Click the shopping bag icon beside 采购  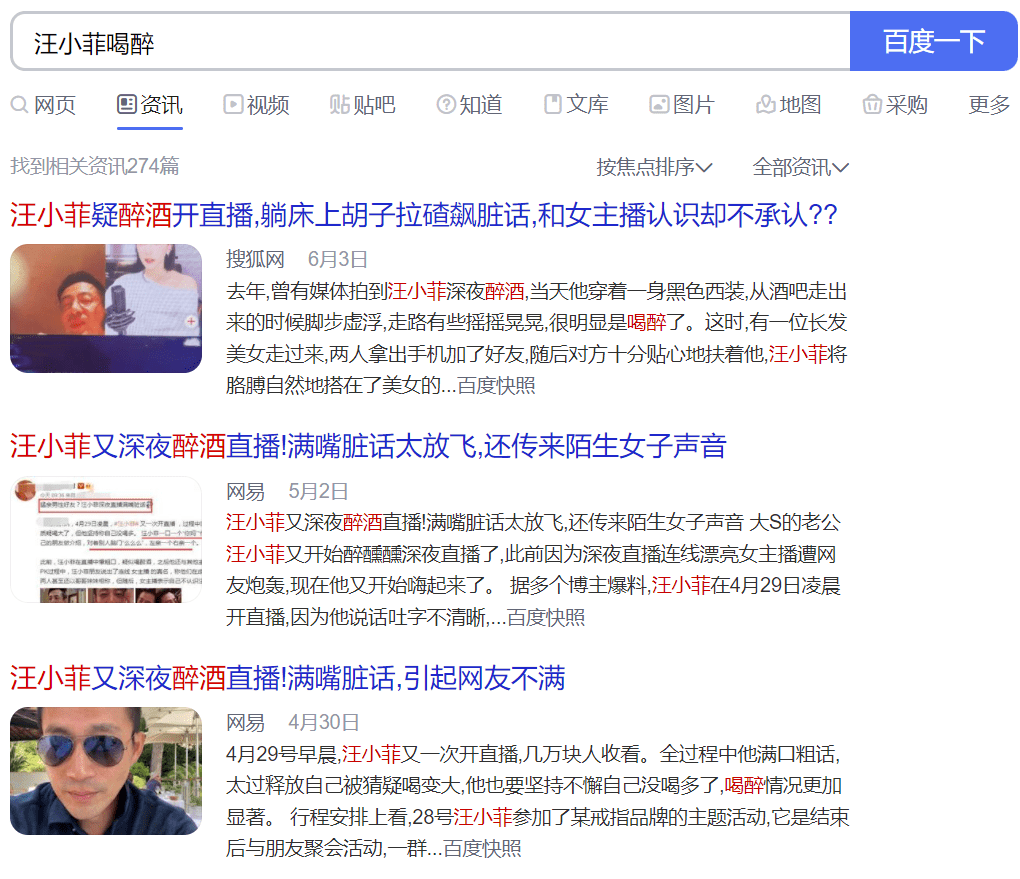pyautogui.click(x=872, y=104)
